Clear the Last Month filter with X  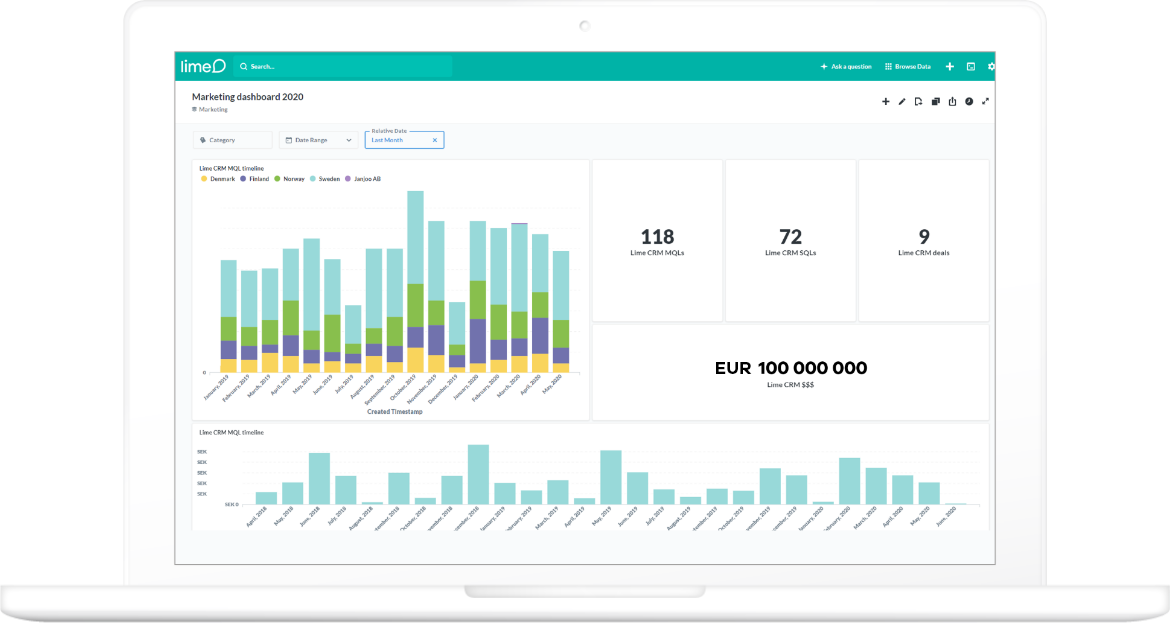[x=435, y=140]
